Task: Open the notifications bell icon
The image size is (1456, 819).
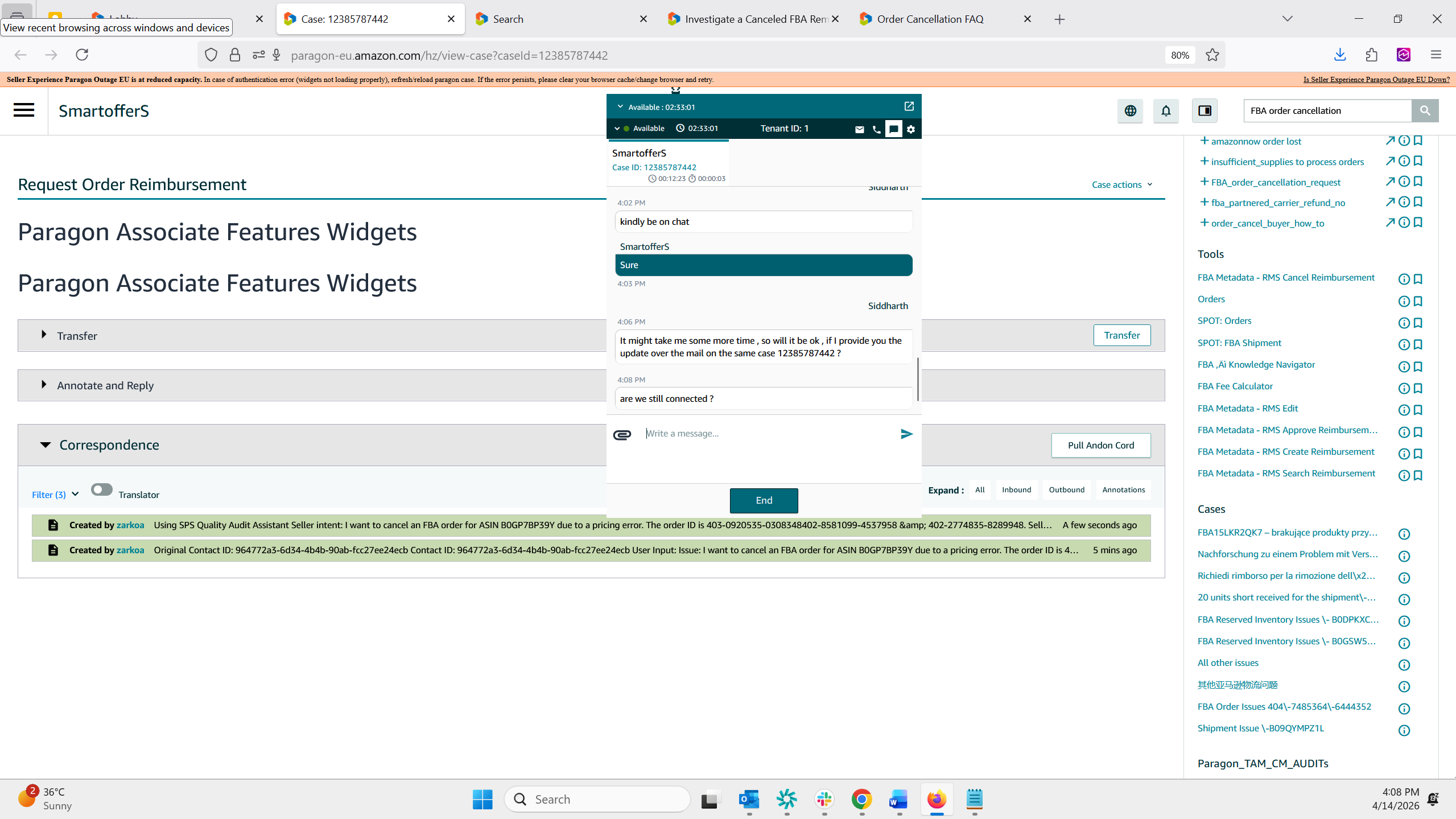Action: coord(1165,111)
